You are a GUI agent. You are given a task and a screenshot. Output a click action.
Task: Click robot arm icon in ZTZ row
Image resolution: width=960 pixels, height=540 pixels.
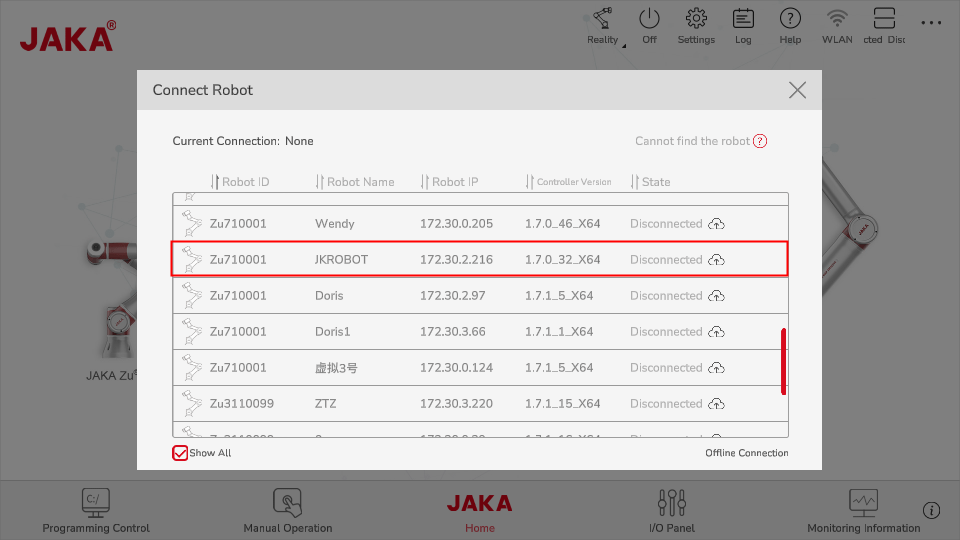tap(191, 403)
